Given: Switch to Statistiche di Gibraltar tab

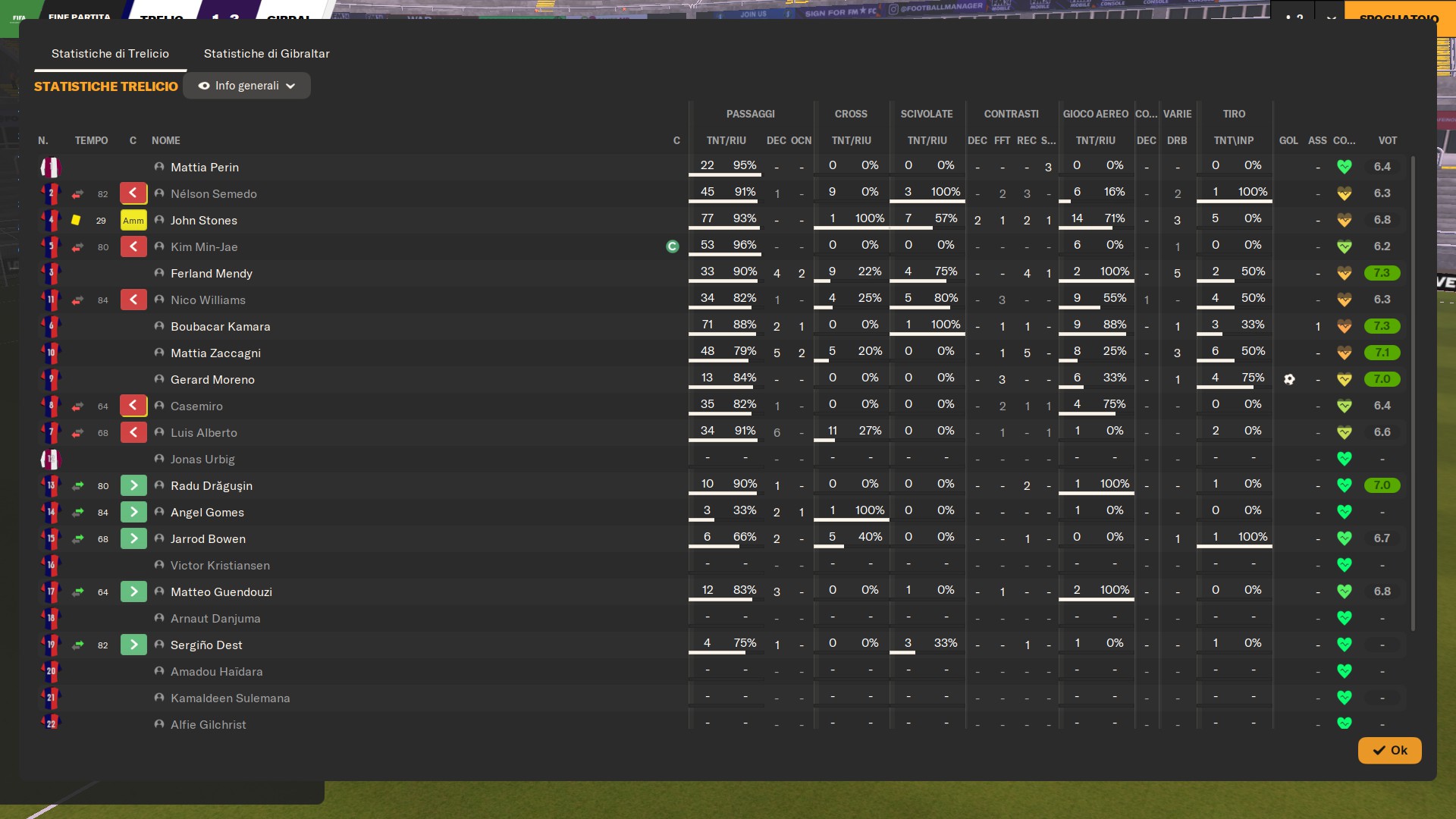Looking at the screenshot, I should tap(266, 54).
